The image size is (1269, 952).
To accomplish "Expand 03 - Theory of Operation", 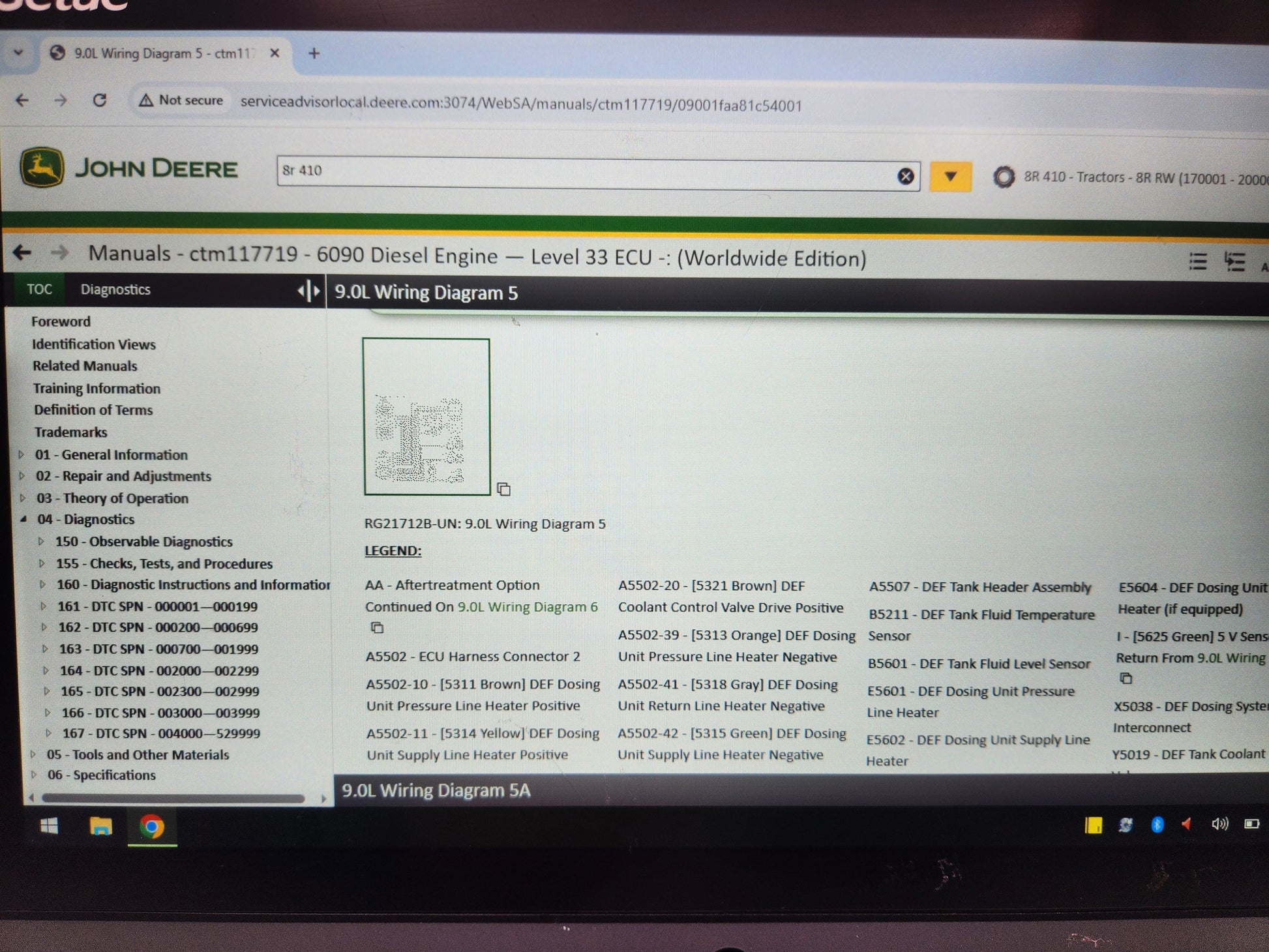I will tap(23, 498).
